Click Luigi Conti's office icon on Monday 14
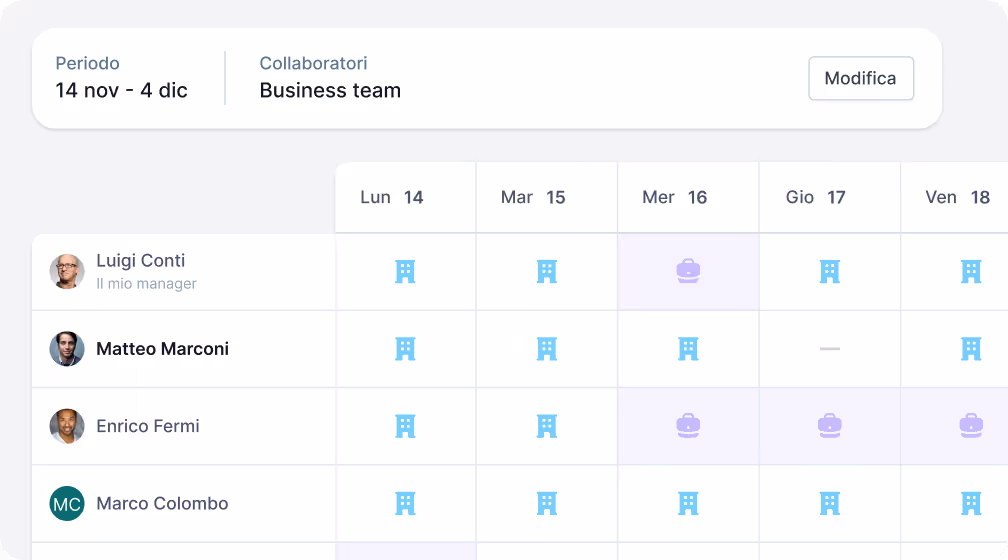The height and width of the screenshot is (560, 1008). pos(405,271)
